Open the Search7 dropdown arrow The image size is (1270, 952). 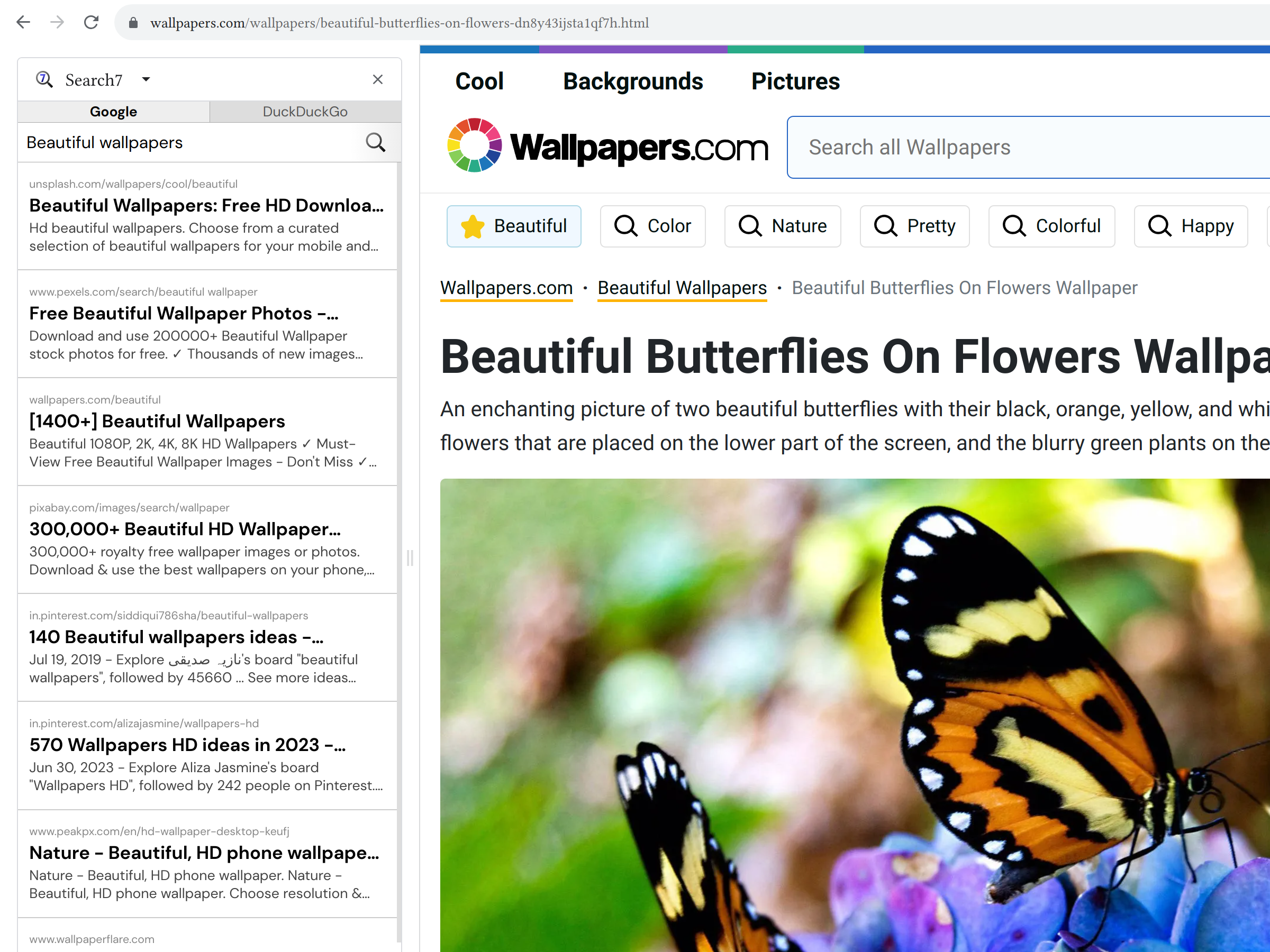146,79
